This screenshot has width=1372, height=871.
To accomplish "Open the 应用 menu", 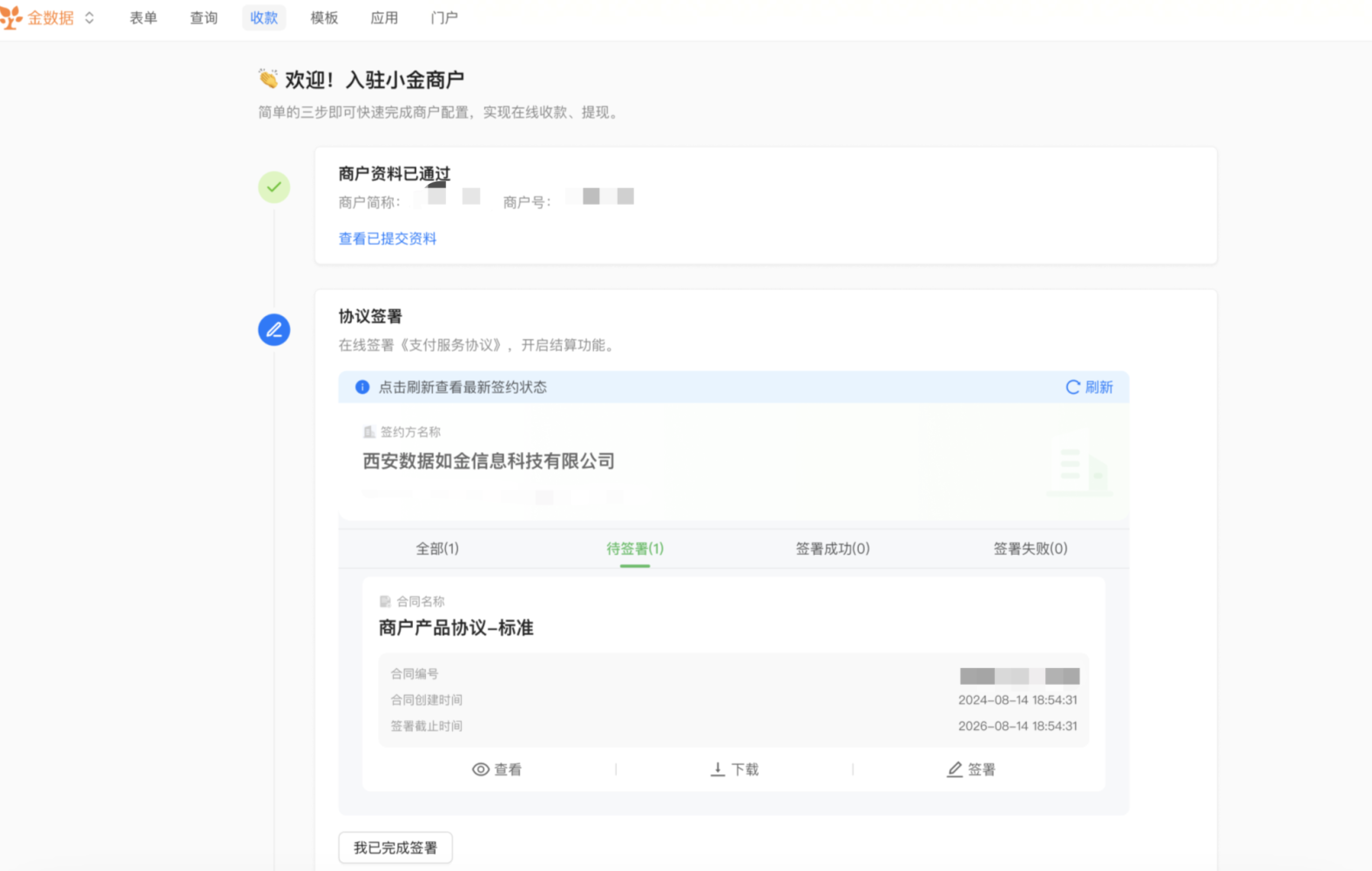I will 384,17.
